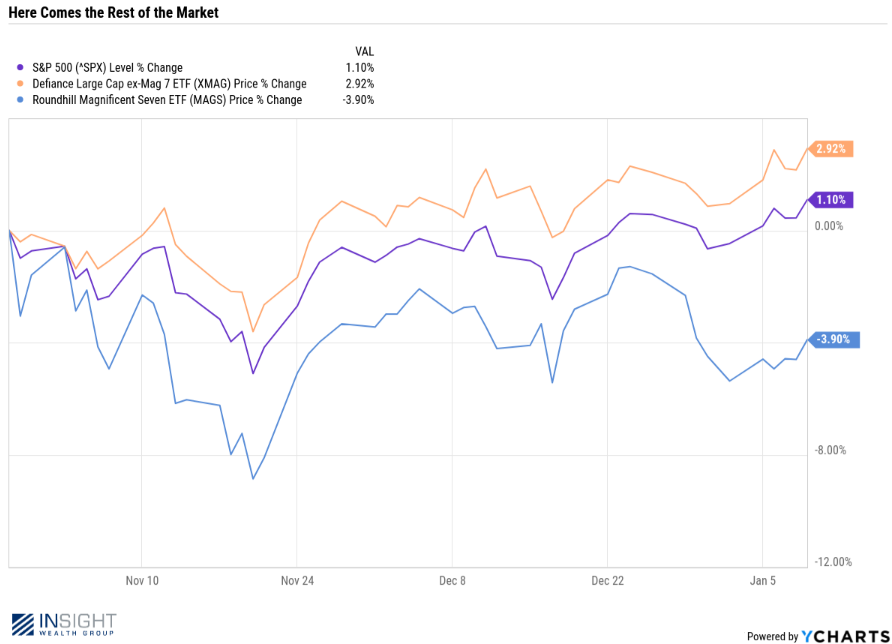Click the VAL column header
Viewport: 892px width, 644px height.
click(x=364, y=51)
